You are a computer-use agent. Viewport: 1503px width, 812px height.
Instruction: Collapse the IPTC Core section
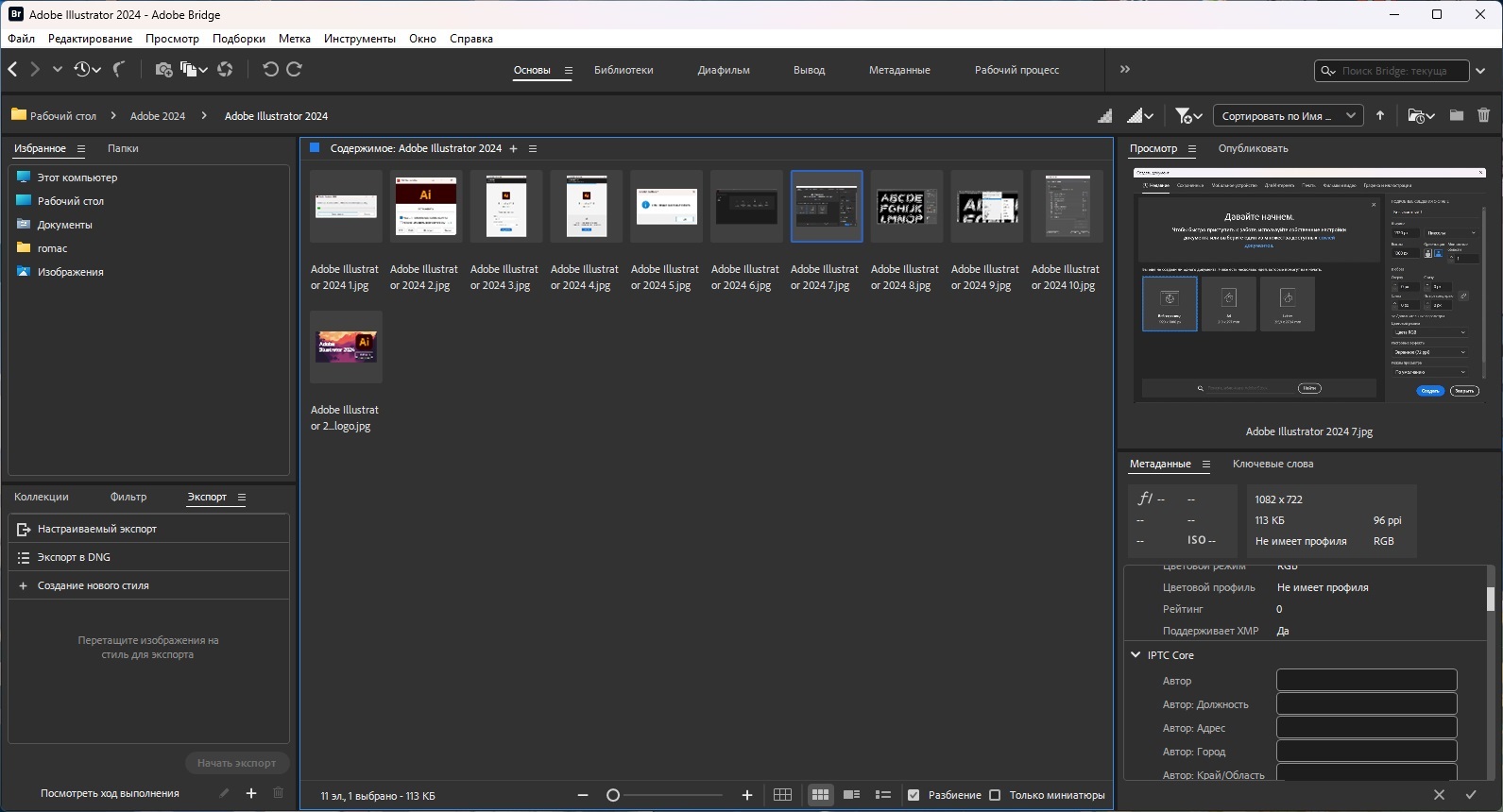coord(1136,654)
